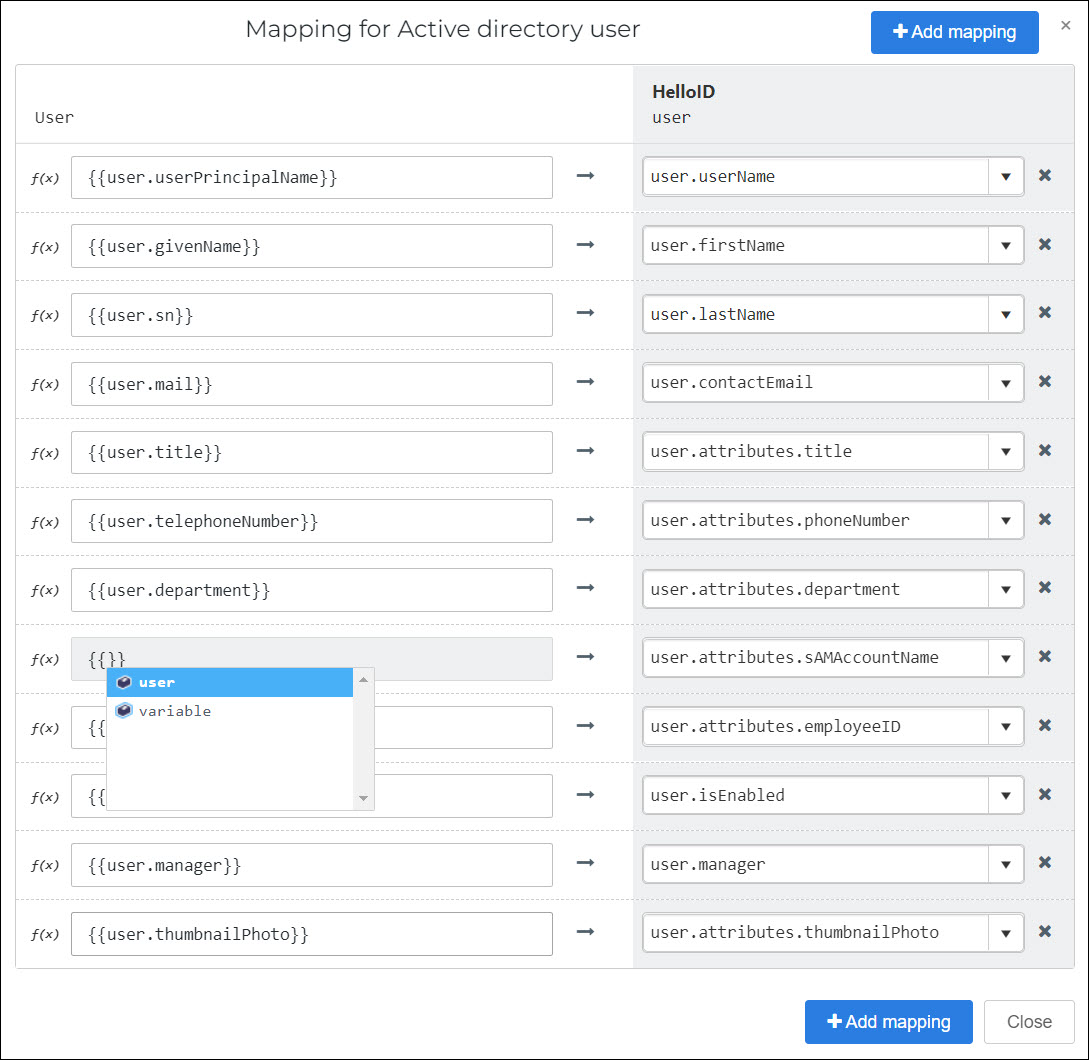Click the top Add mapping button
This screenshot has width=1089, height=1060.
(x=954, y=32)
